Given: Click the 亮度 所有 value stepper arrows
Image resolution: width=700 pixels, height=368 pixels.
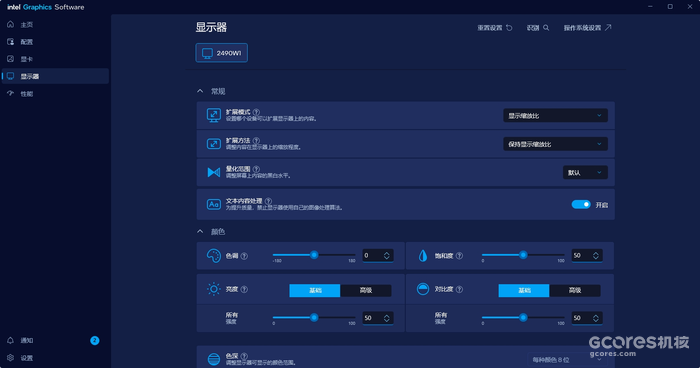Looking at the screenshot, I should point(387,318).
